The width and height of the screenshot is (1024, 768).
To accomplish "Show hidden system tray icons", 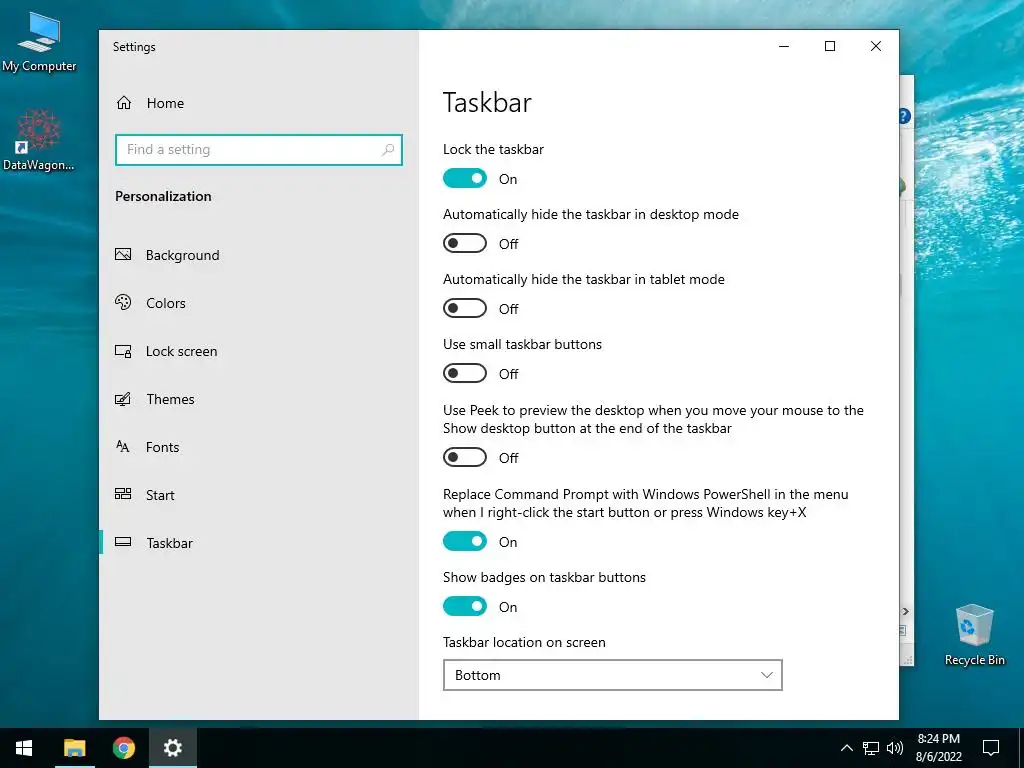I will click(x=846, y=748).
